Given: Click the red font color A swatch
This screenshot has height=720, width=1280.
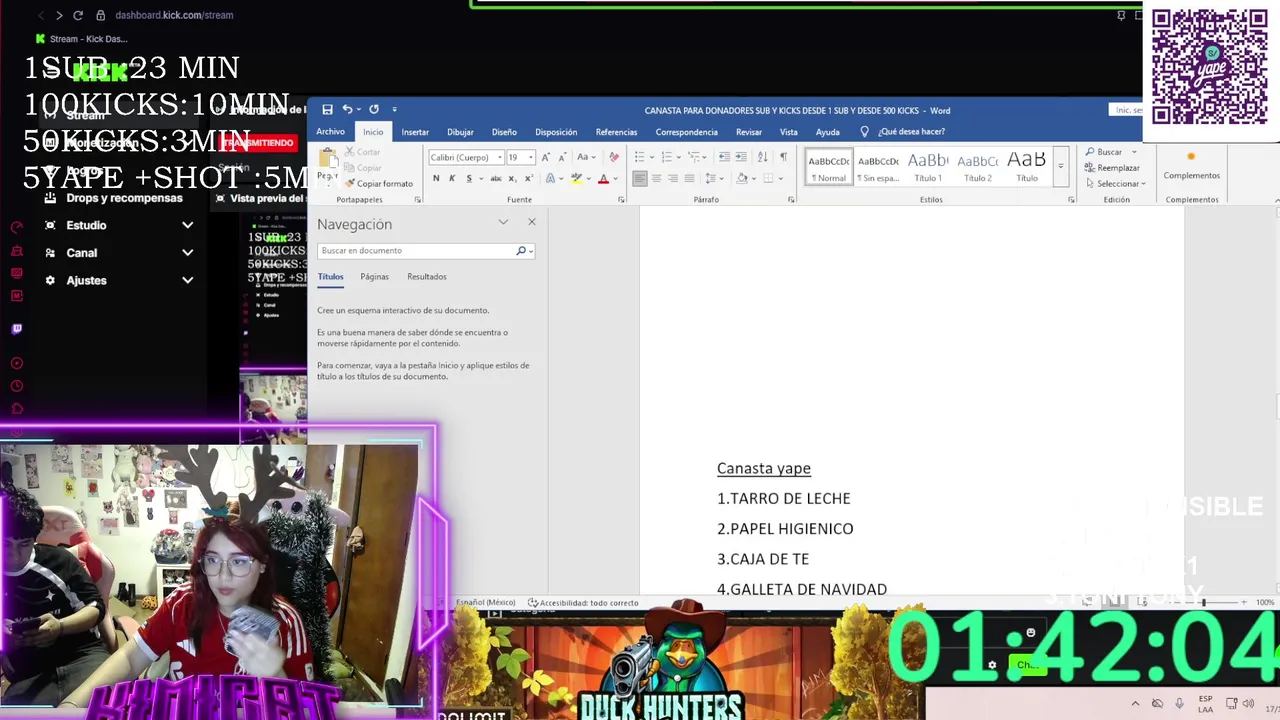Looking at the screenshot, I should coord(603,179).
